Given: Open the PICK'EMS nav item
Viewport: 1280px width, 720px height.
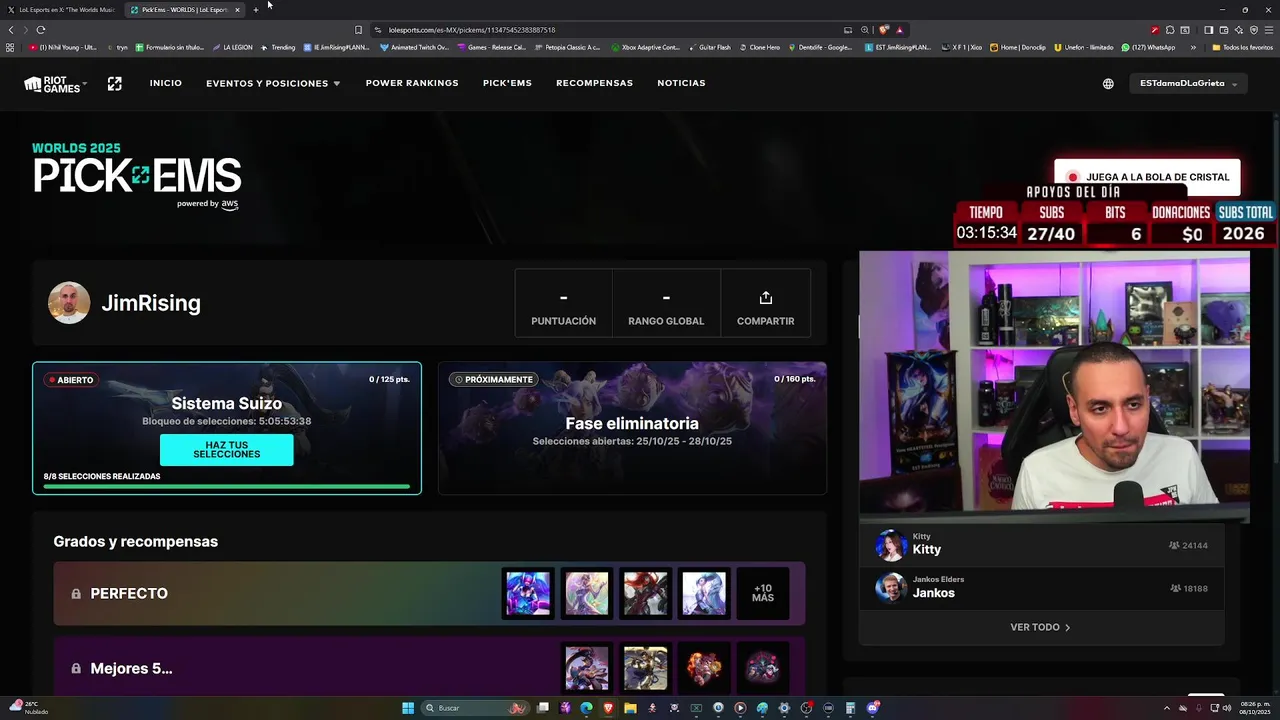Looking at the screenshot, I should click(x=507, y=83).
